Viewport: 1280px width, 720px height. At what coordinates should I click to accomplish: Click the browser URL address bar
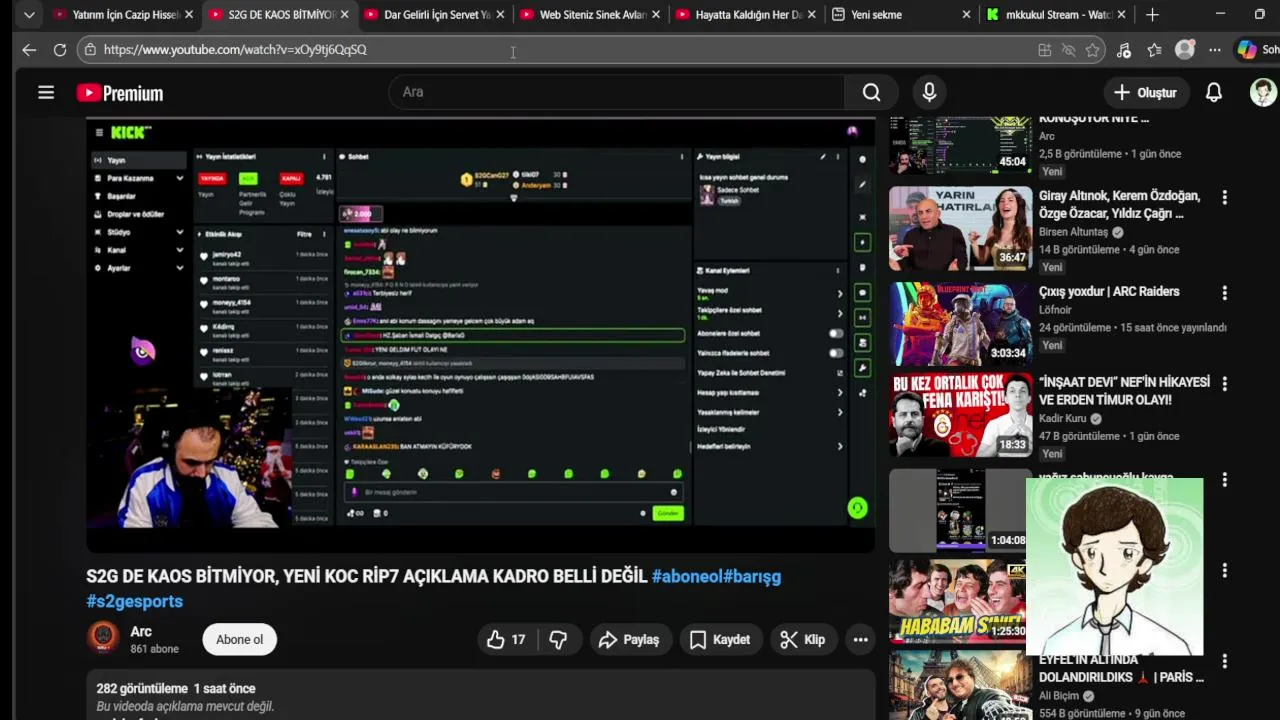560,50
